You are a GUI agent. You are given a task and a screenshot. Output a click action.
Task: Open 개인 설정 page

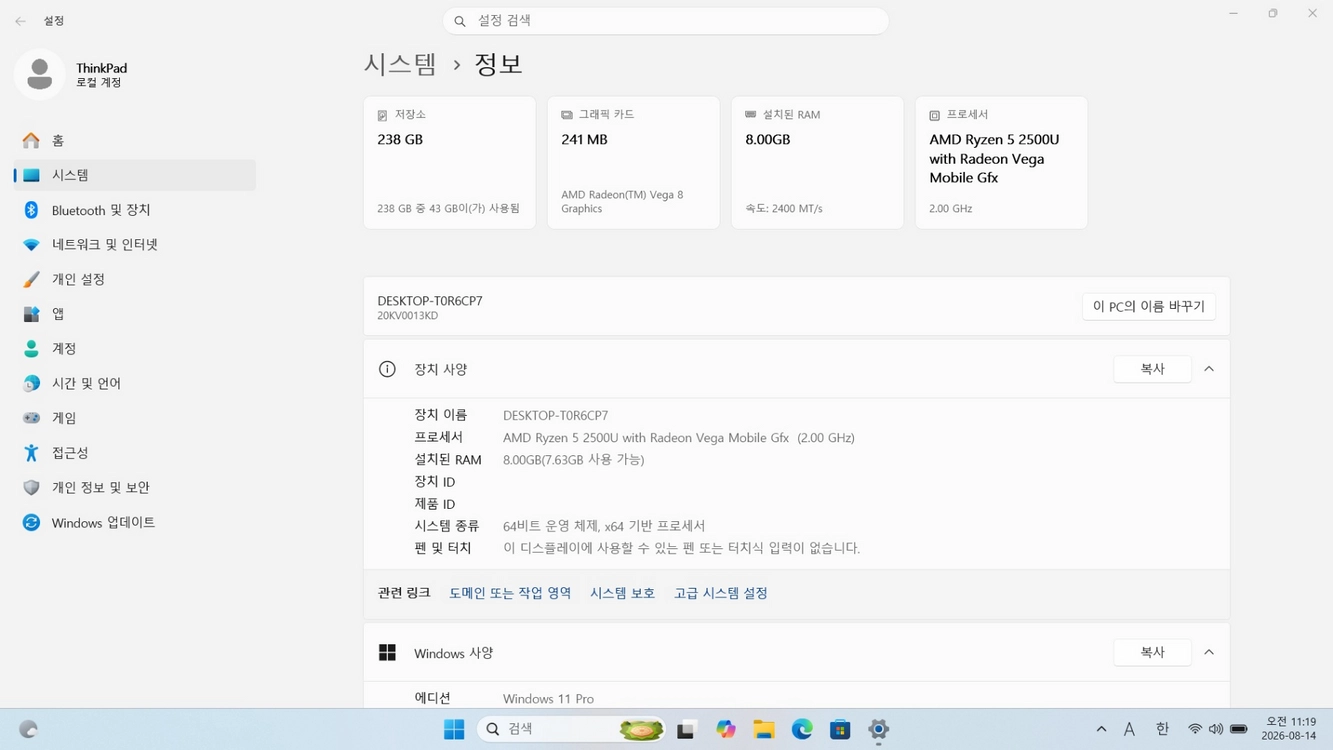tap(135, 279)
